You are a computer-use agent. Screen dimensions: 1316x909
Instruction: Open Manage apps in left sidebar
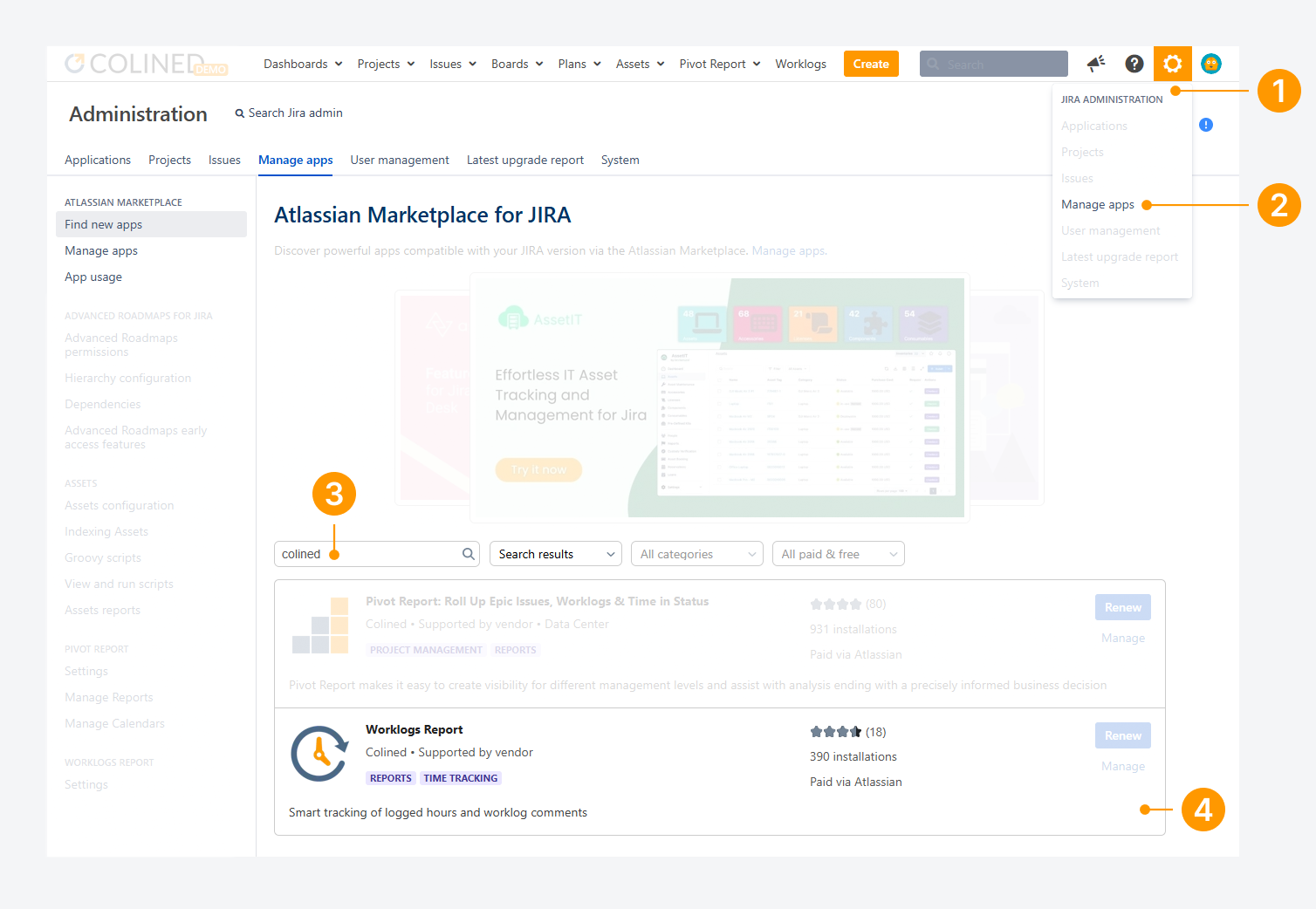click(x=101, y=250)
